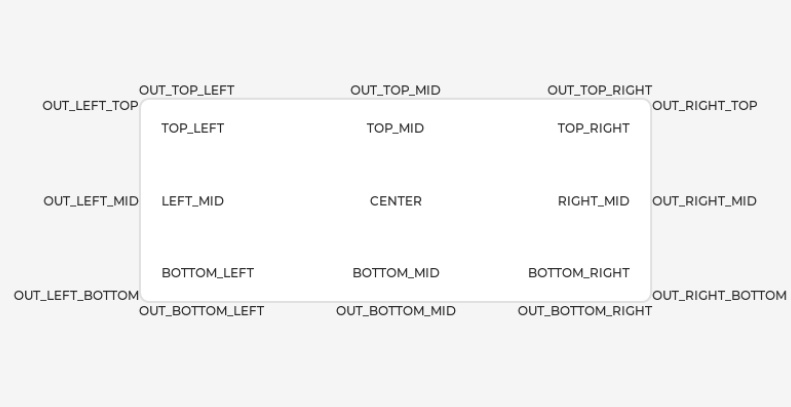The height and width of the screenshot is (407, 791).
Task: Click the OUT_RIGHT_BOTTOM label
Action: pos(720,296)
